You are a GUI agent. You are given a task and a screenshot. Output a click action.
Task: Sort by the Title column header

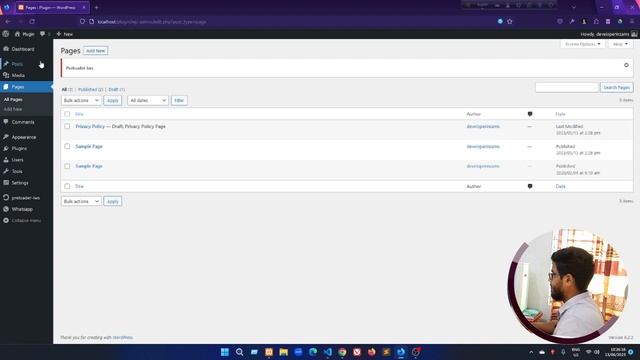click(x=79, y=114)
